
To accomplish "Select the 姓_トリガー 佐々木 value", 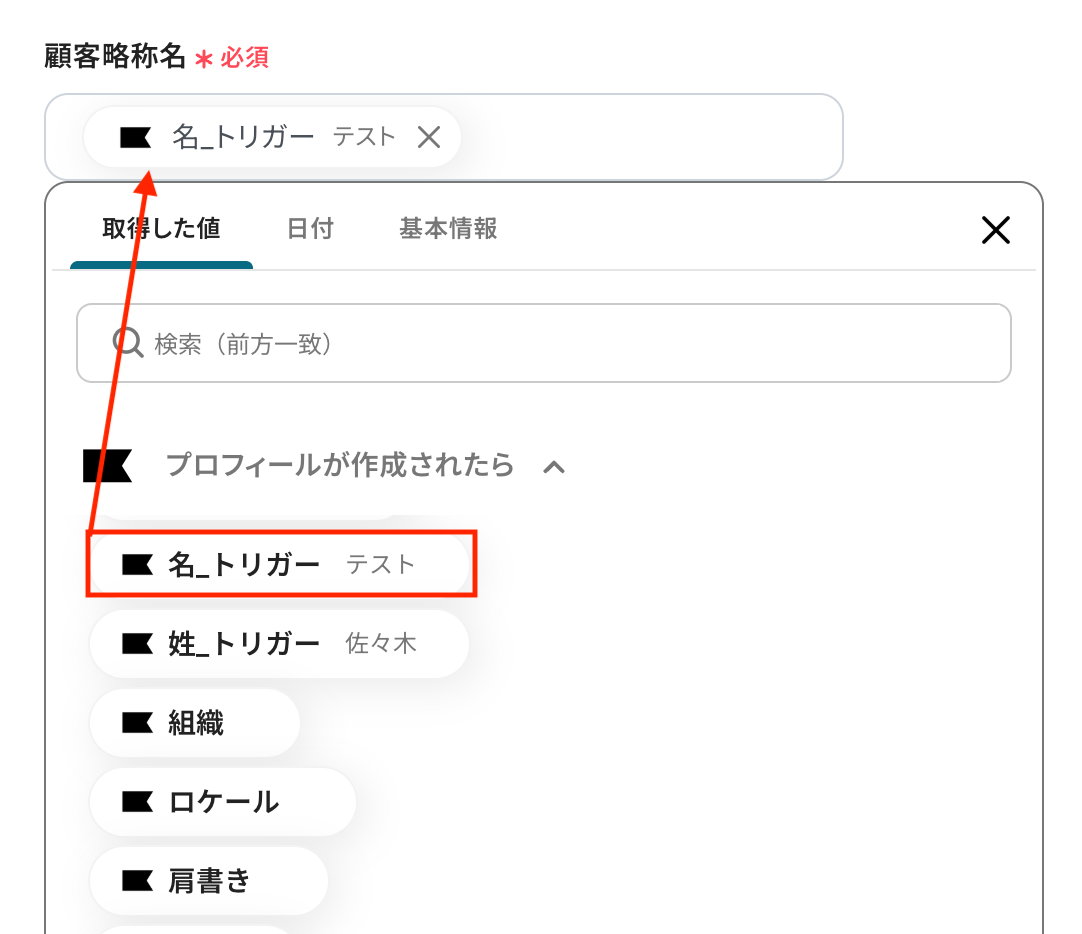I will 279,644.
